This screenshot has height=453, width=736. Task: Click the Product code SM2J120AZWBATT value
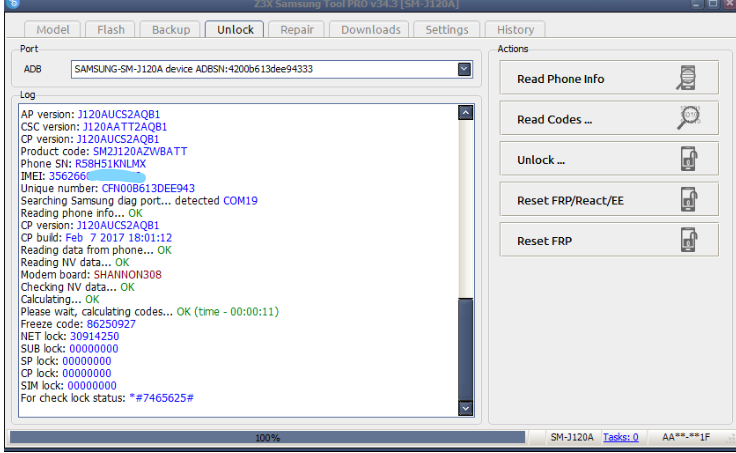click(x=140, y=151)
